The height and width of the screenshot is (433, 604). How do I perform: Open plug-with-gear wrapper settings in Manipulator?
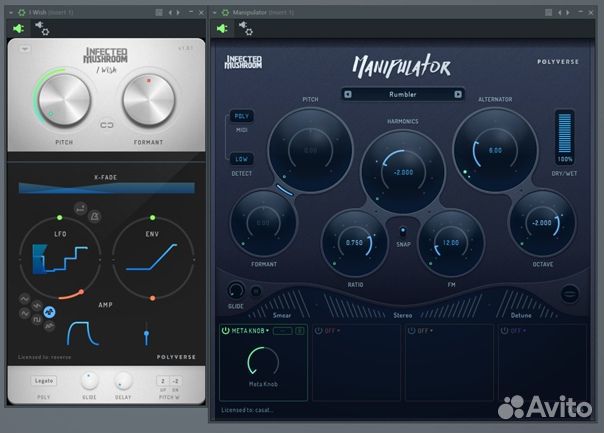246,29
